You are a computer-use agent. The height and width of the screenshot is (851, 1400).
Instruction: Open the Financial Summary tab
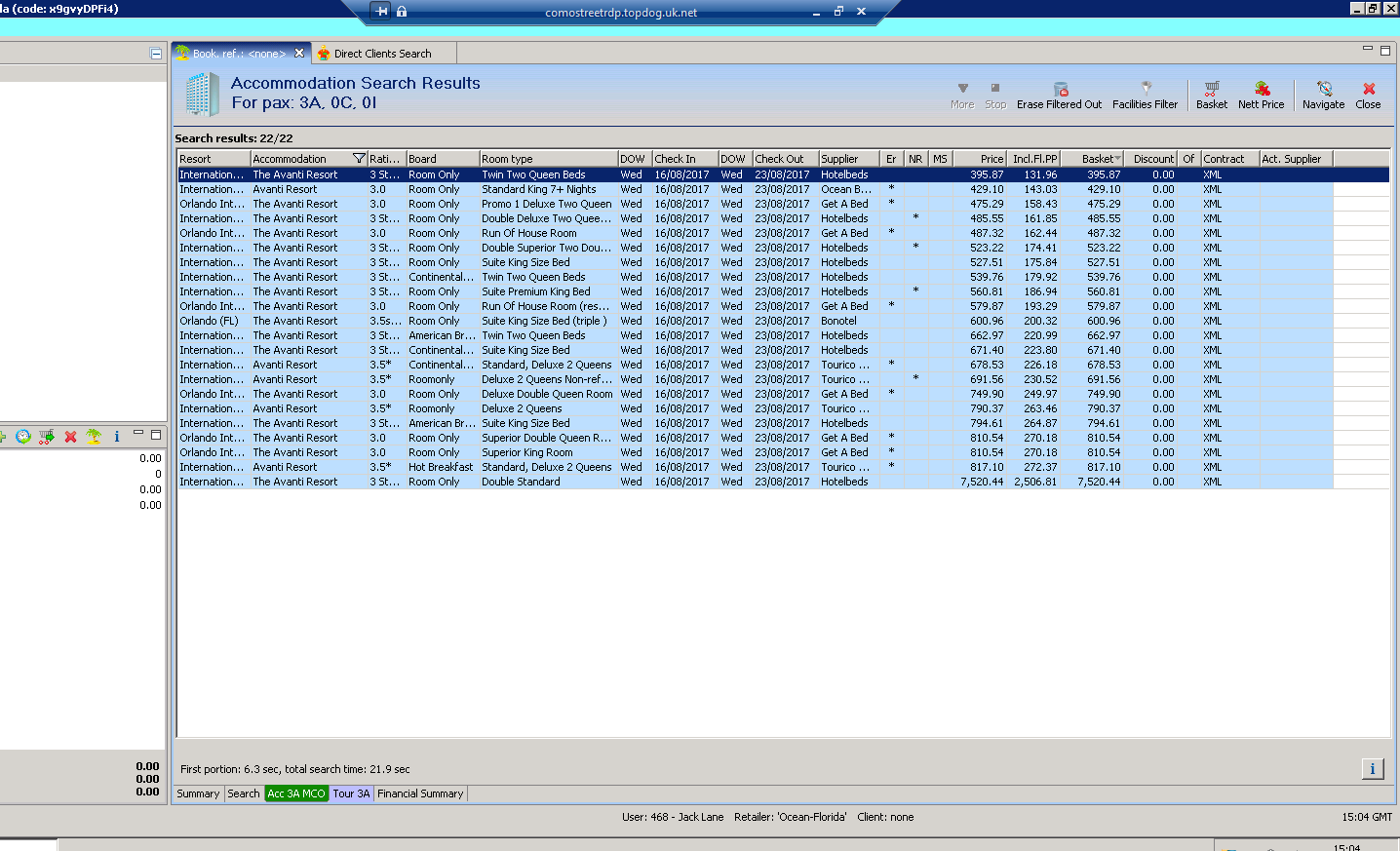point(420,793)
